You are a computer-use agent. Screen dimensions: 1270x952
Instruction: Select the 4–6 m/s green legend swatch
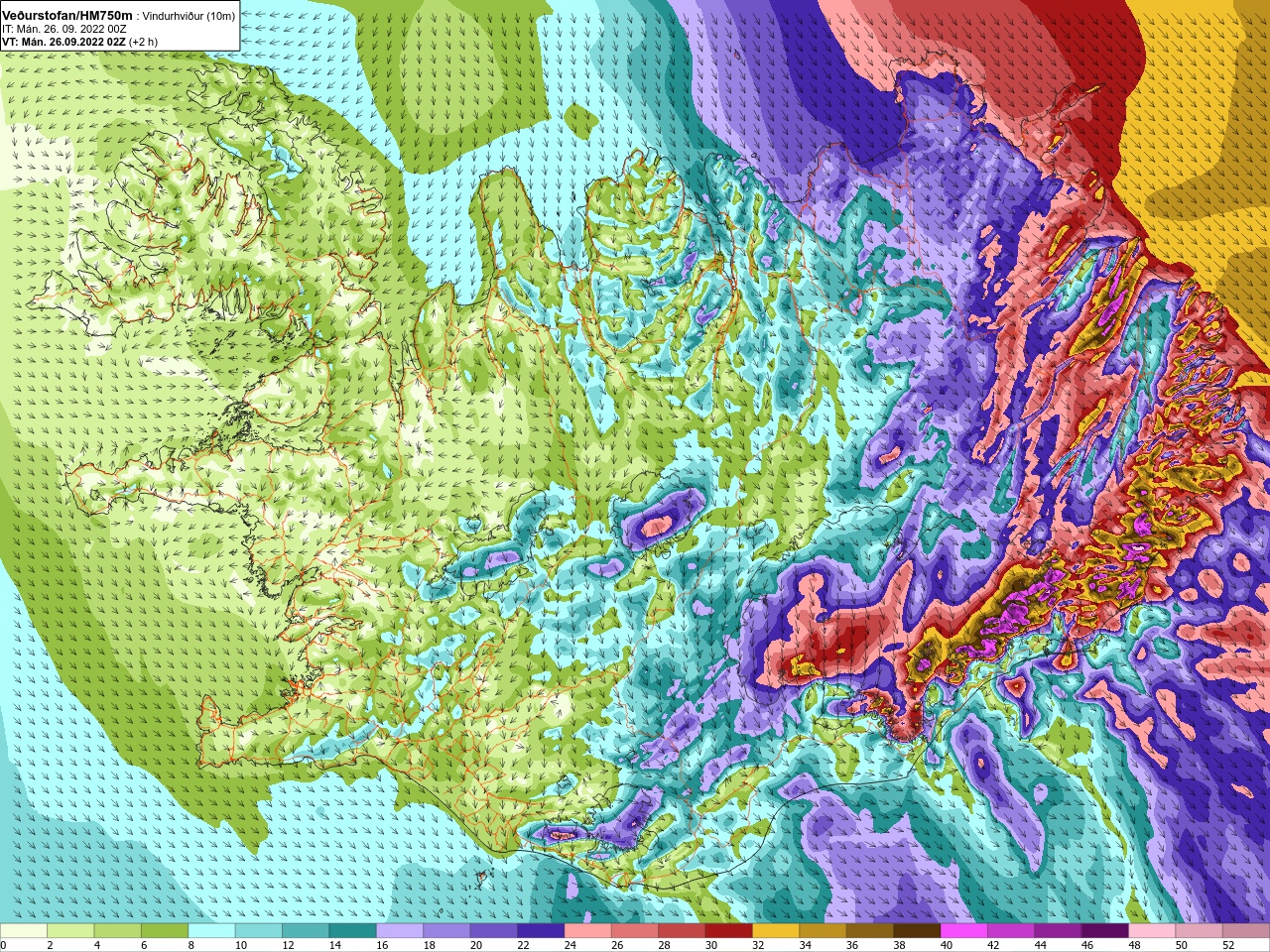pyautogui.click(x=118, y=931)
